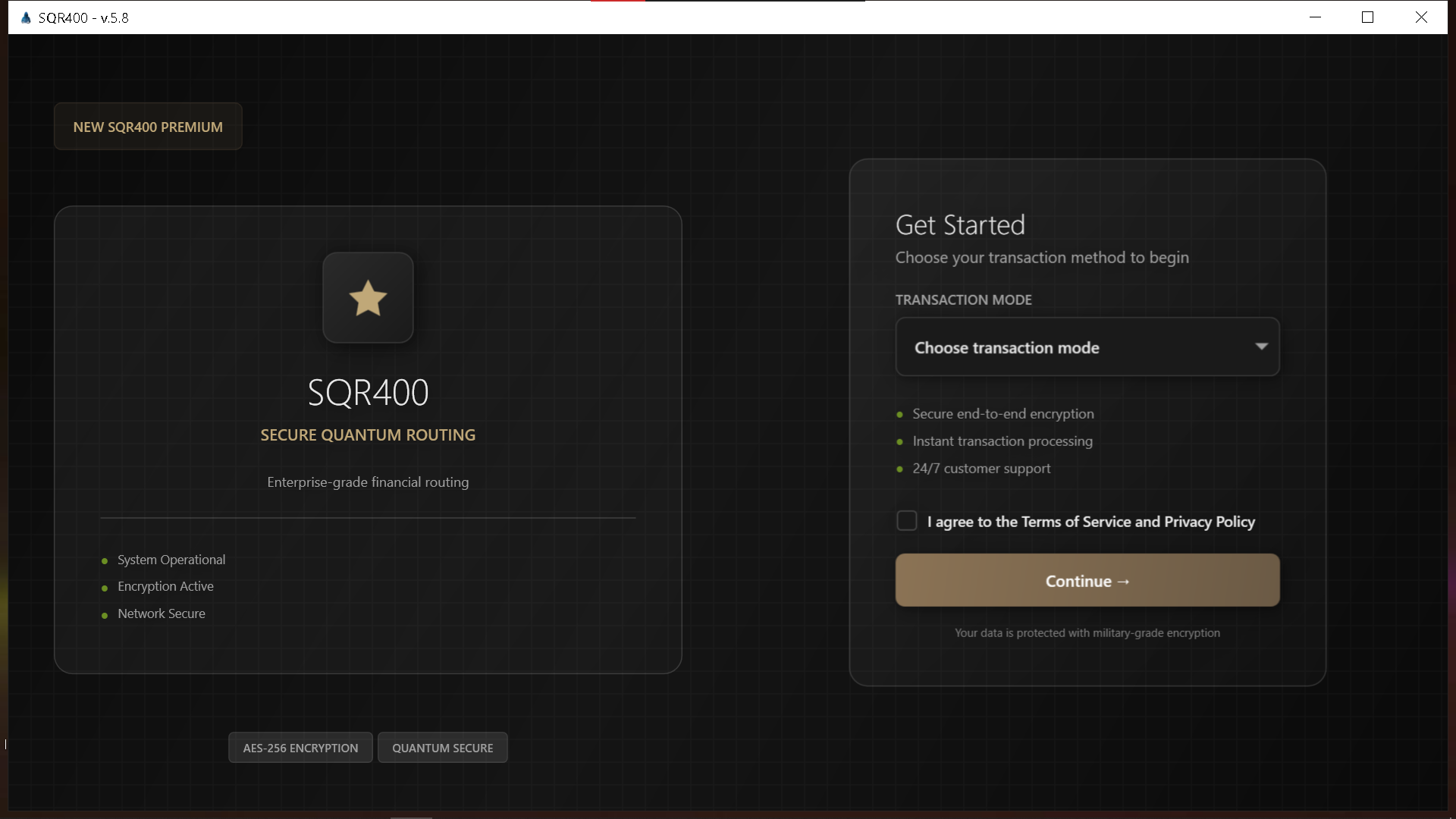Click the green dot beside Network Secure
This screenshot has height=819, width=1456.
(x=105, y=615)
